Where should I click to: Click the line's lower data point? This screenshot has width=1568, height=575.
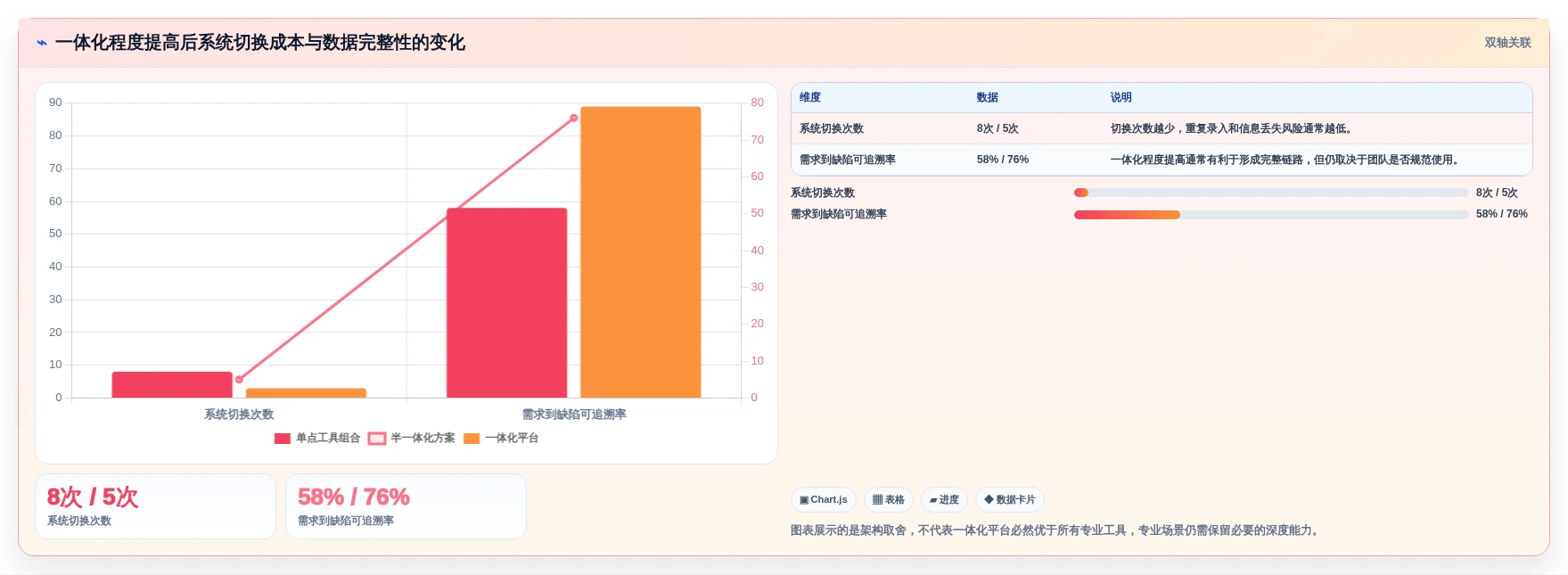tap(239, 380)
